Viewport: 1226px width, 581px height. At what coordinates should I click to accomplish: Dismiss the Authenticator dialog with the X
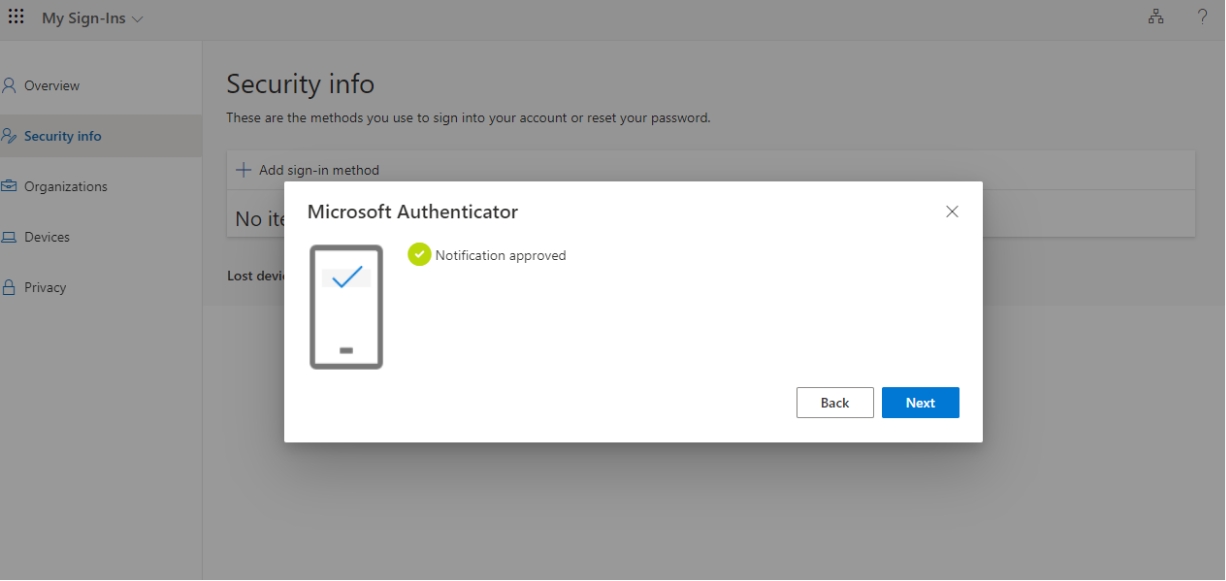[951, 211]
